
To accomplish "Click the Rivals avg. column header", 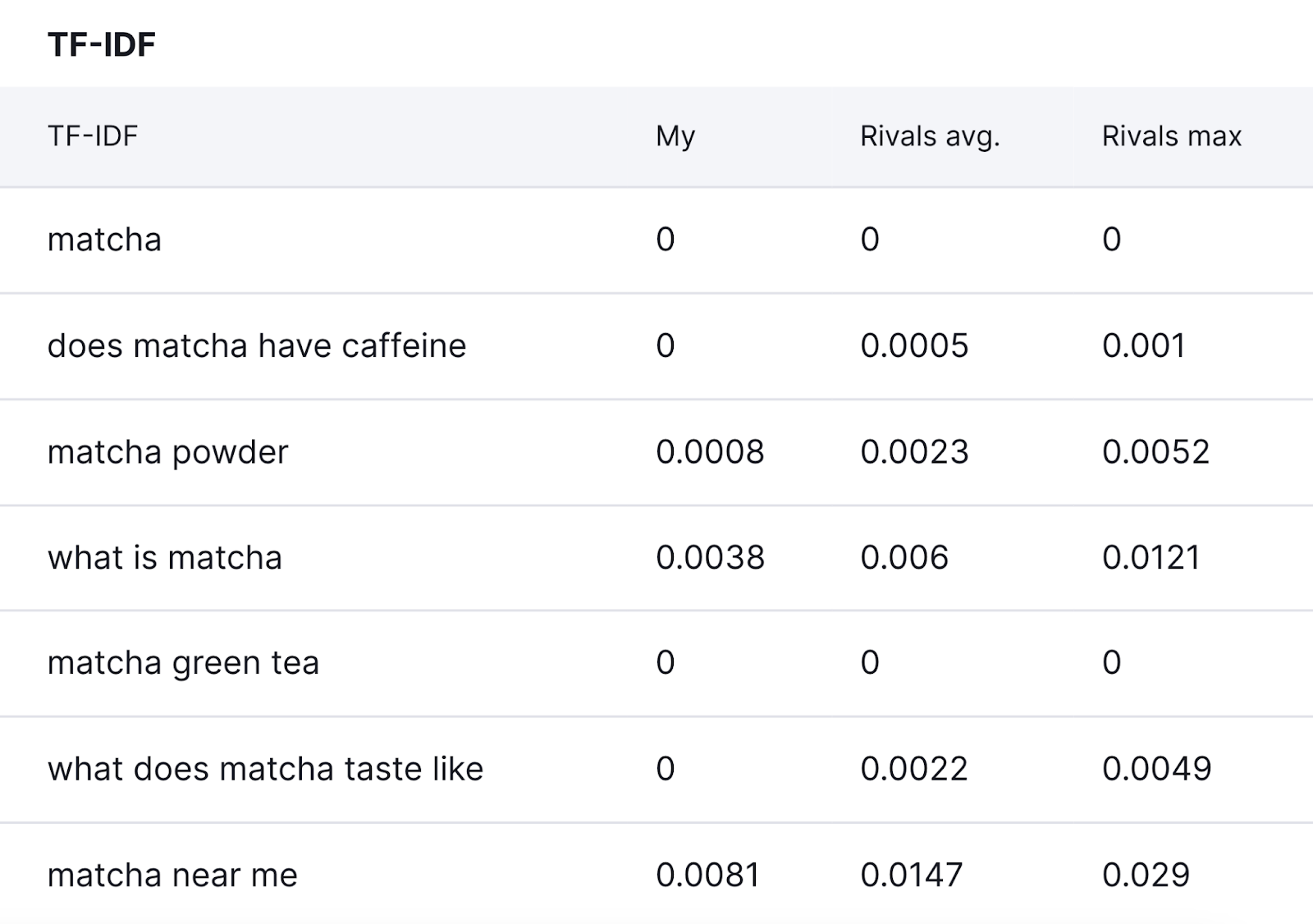I will pyautogui.click(x=928, y=136).
